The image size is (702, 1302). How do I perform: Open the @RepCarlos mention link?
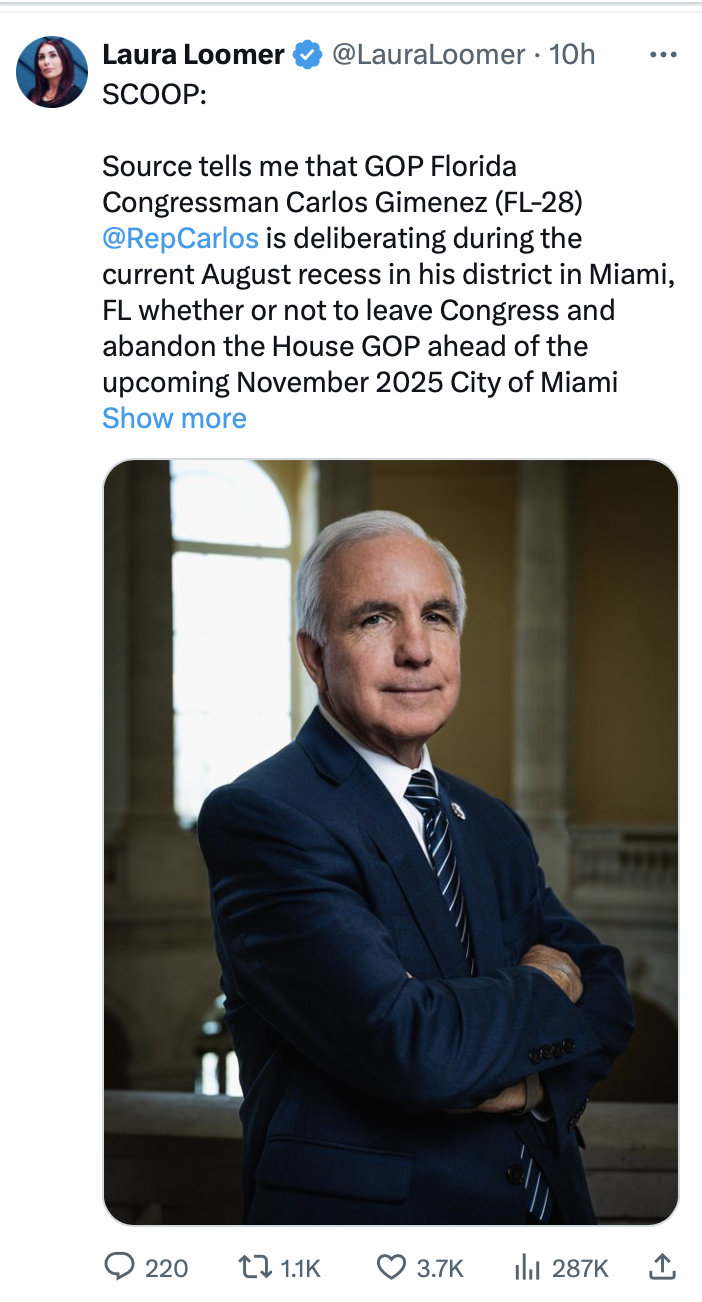180,238
